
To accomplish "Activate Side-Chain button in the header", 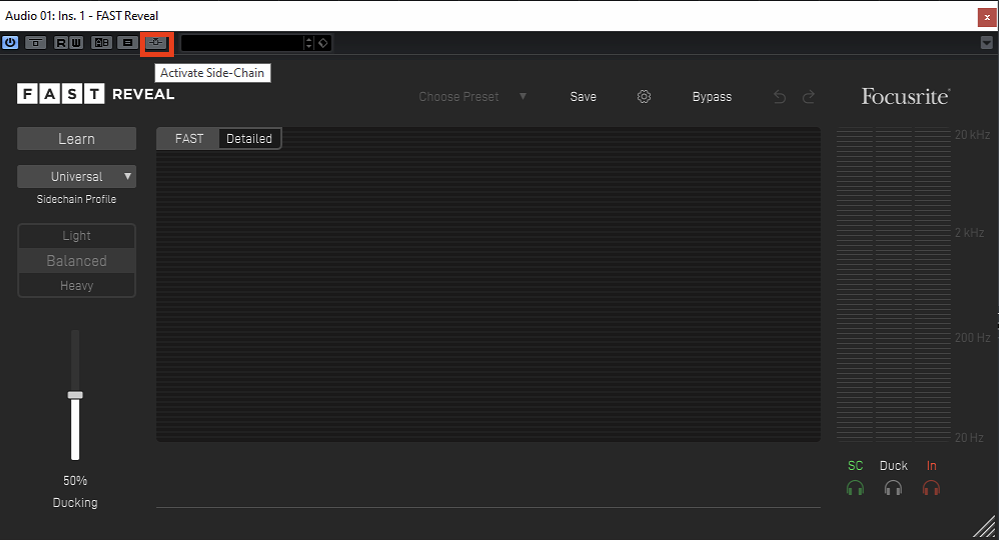I will 156,43.
